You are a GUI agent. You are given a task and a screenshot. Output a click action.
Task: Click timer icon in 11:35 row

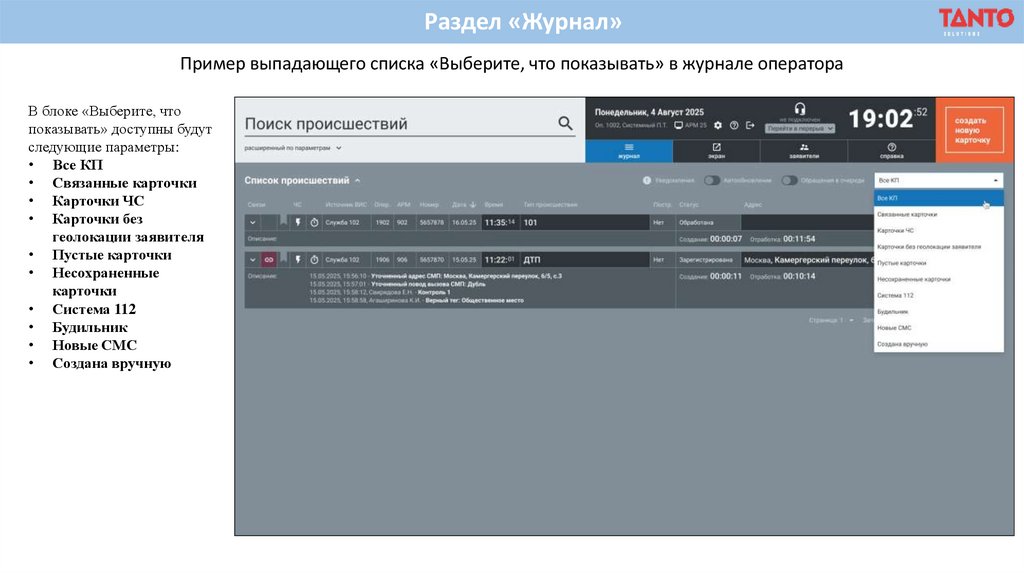coord(314,223)
